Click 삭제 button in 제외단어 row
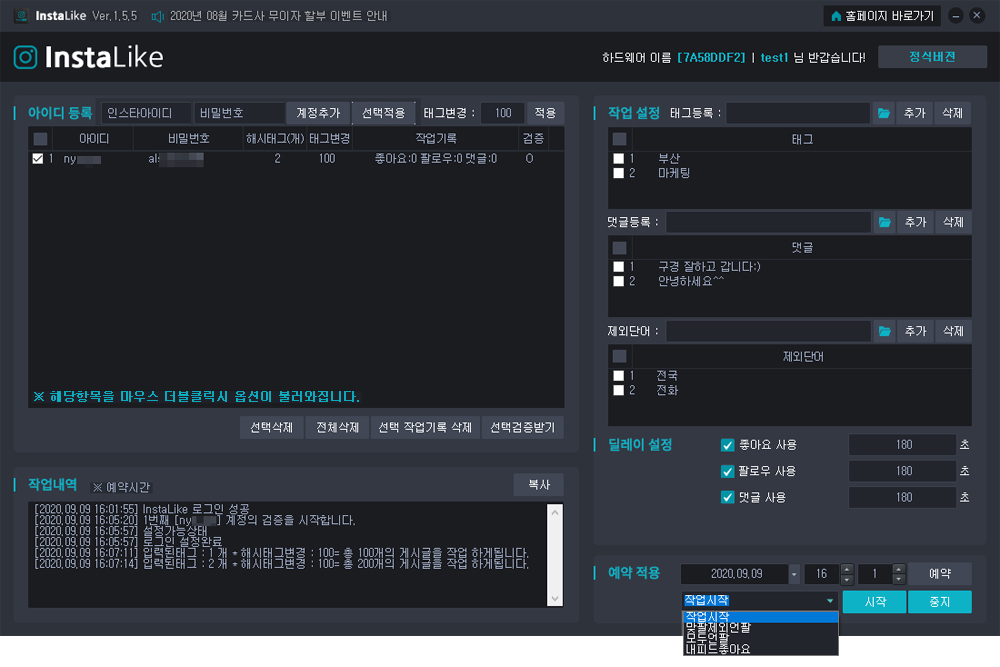Screen dimensions: 1000x667 click(x=953, y=331)
